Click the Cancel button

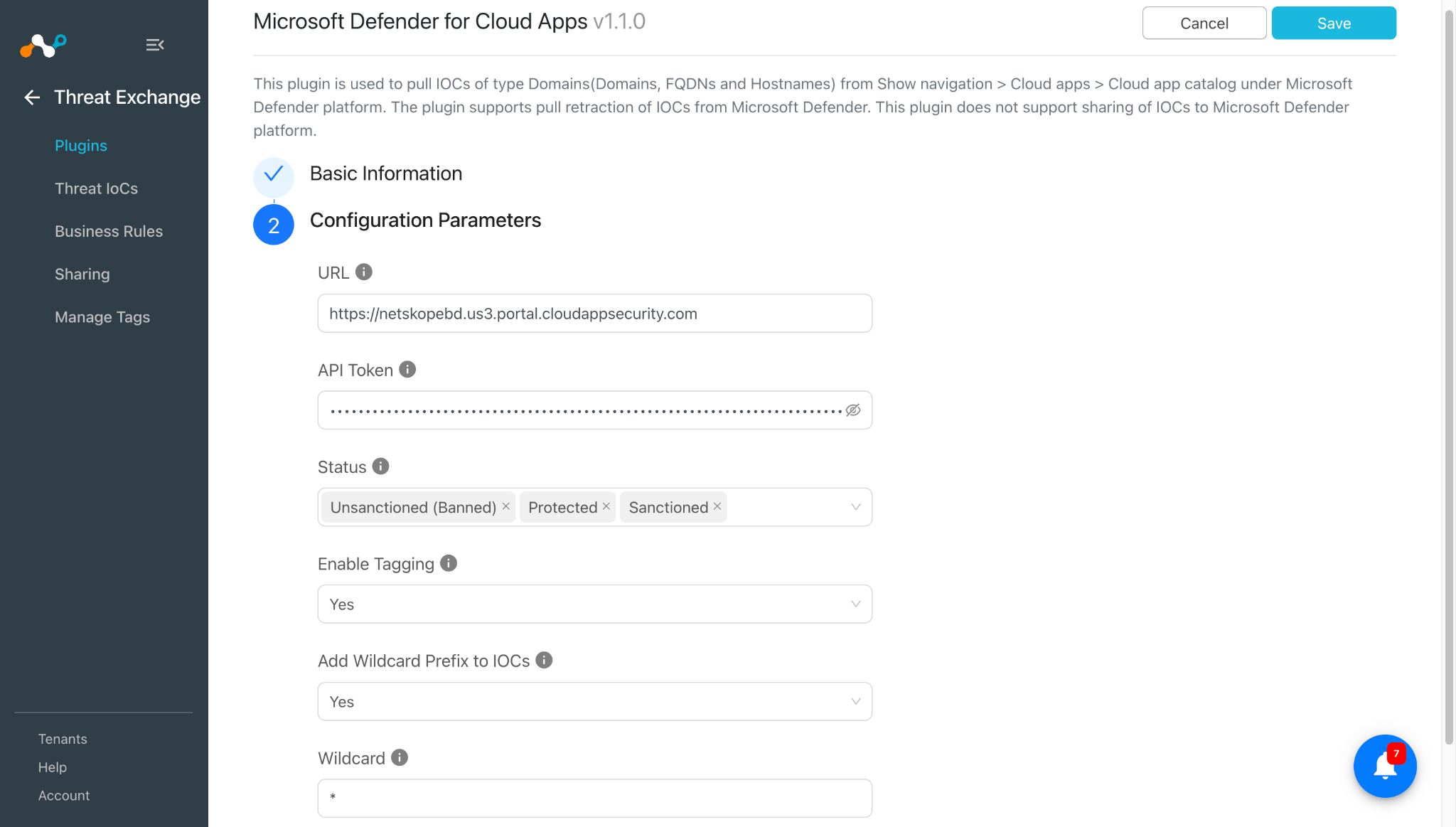pyautogui.click(x=1204, y=23)
